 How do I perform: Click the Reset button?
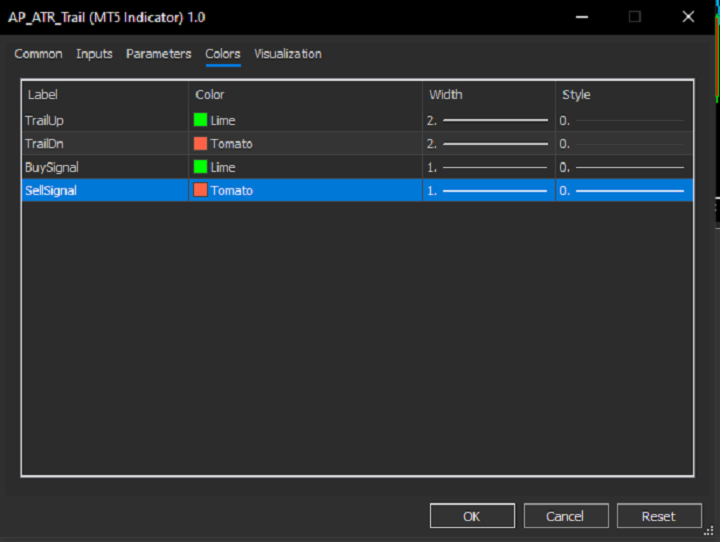point(659,516)
